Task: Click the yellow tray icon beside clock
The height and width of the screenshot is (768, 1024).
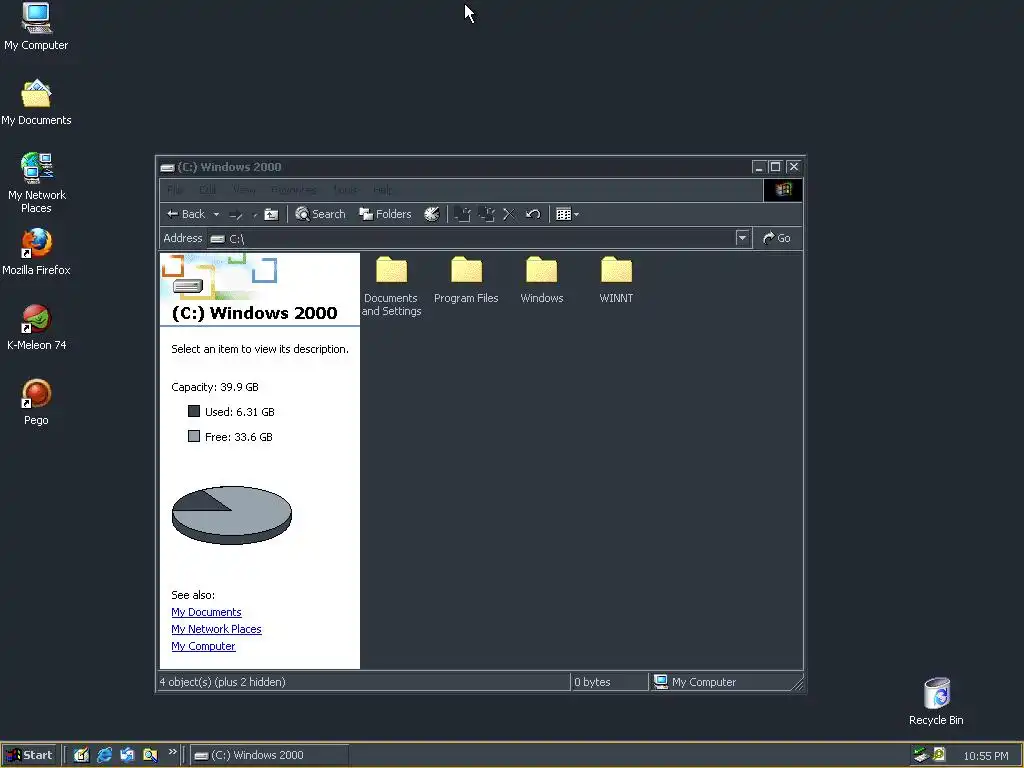Action: point(938,755)
